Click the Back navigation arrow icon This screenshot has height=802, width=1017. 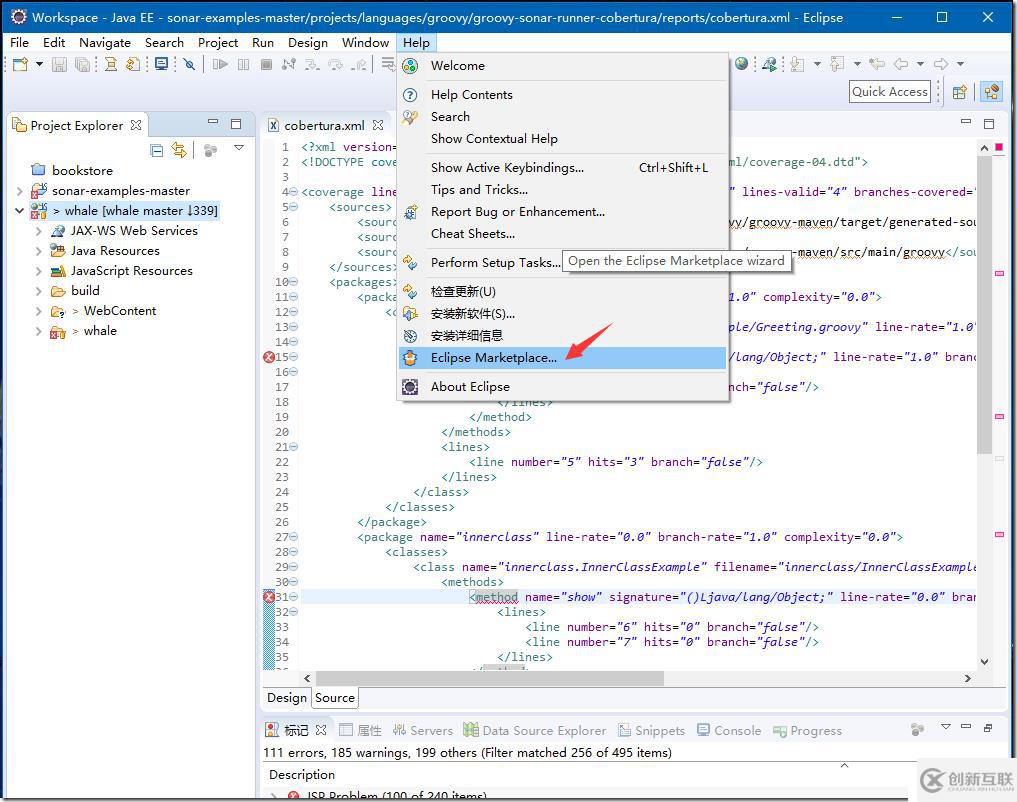(x=901, y=64)
